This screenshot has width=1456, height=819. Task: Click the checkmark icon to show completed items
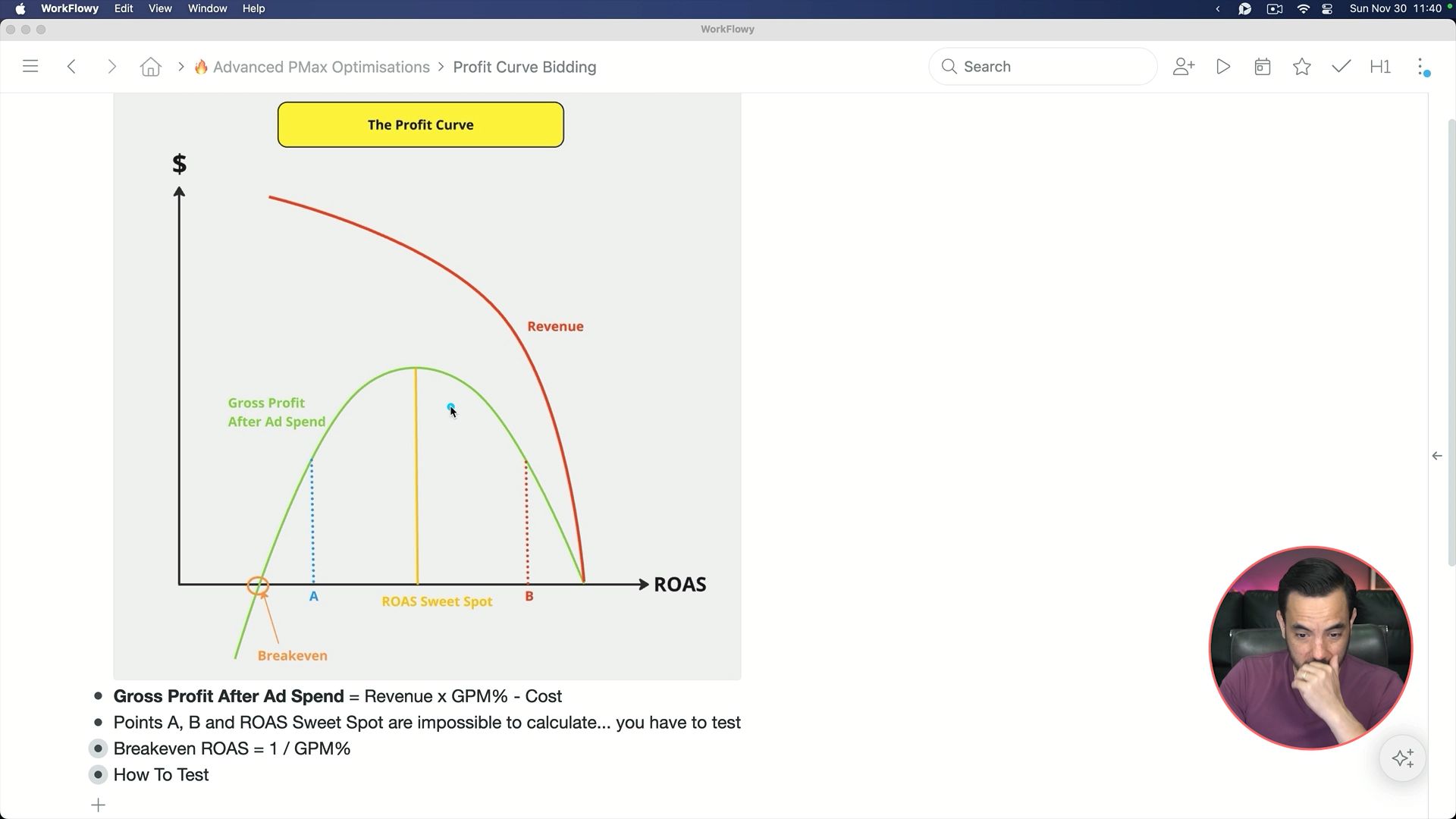[1341, 66]
